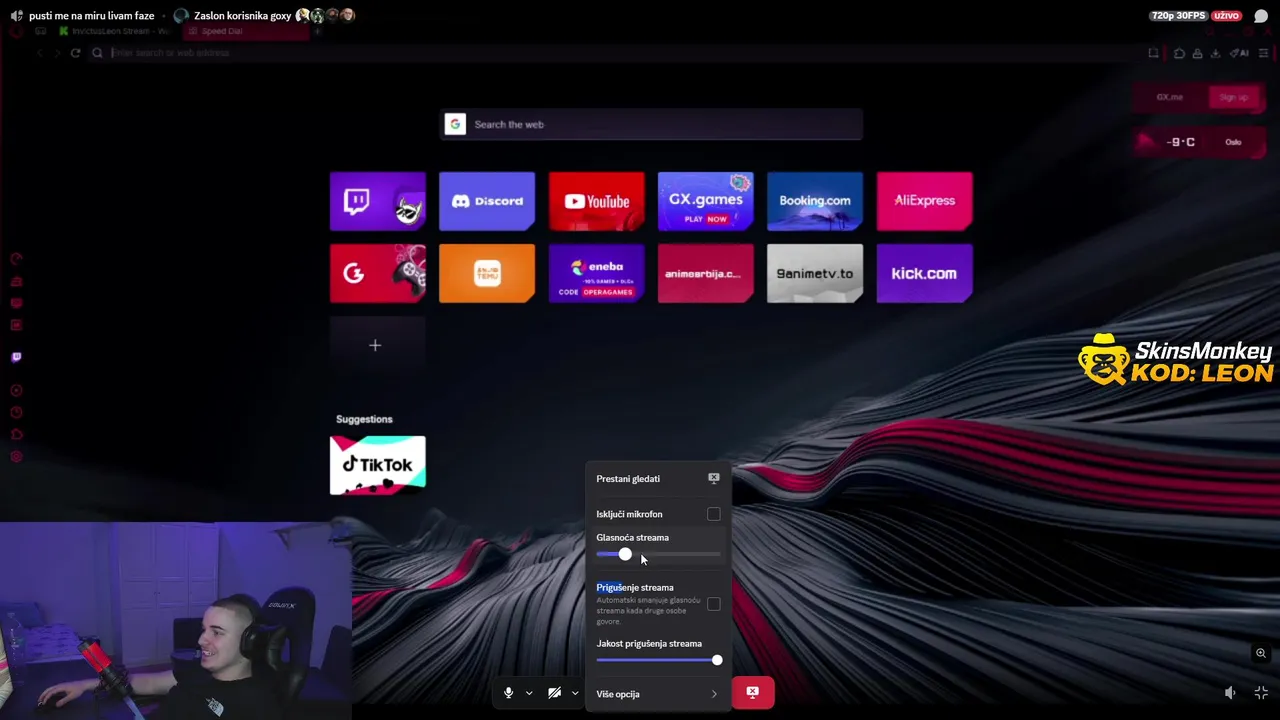Open the orange Temu speed dial tile
Screen dimensions: 1280x720
487,273
